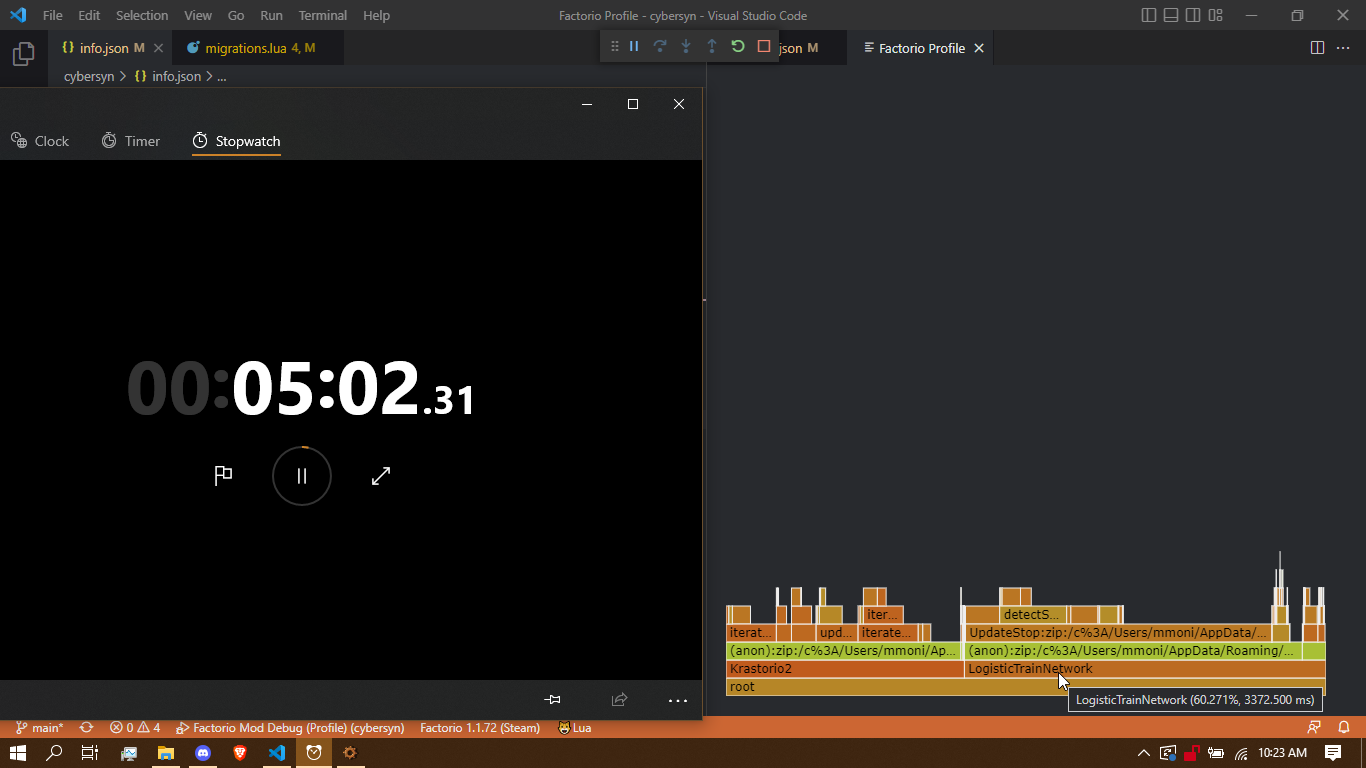Pause the running stopwatch
The width and height of the screenshot is (1366, 768).
[x=302, y=476]
